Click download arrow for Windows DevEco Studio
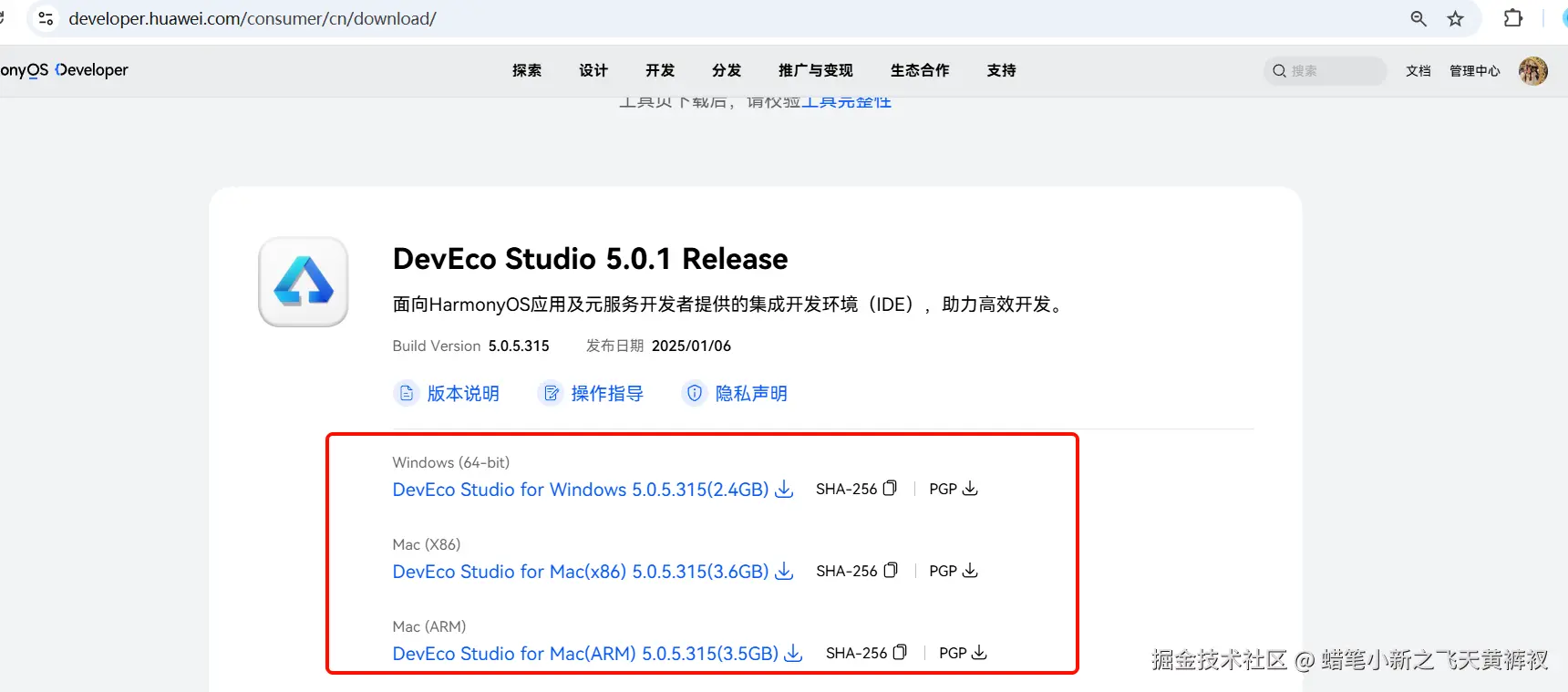Screen dimensions: 1568x692 coord(784,490)
